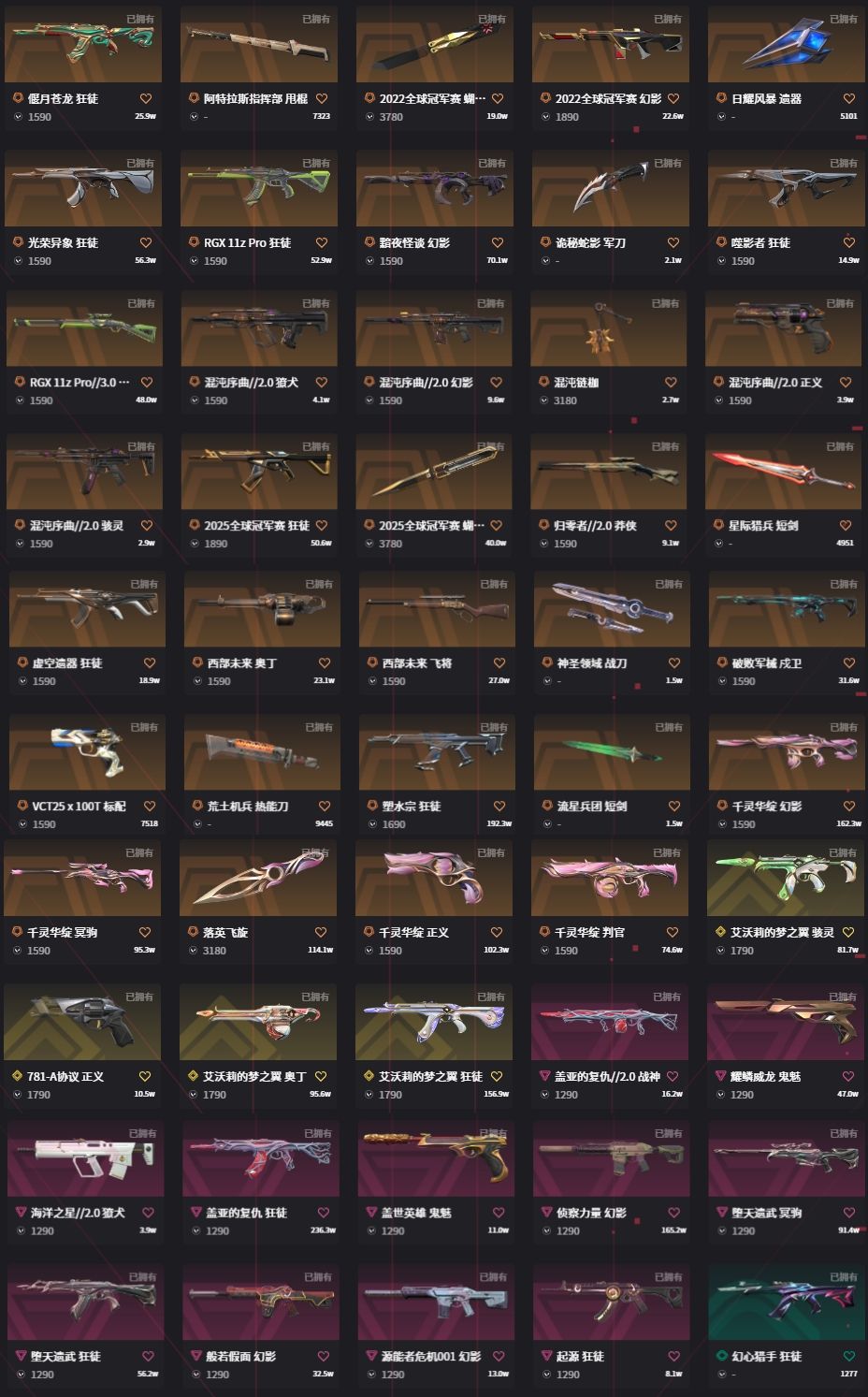Toggle heart on RGX 11z Pro 狂徒

point(322,242)
